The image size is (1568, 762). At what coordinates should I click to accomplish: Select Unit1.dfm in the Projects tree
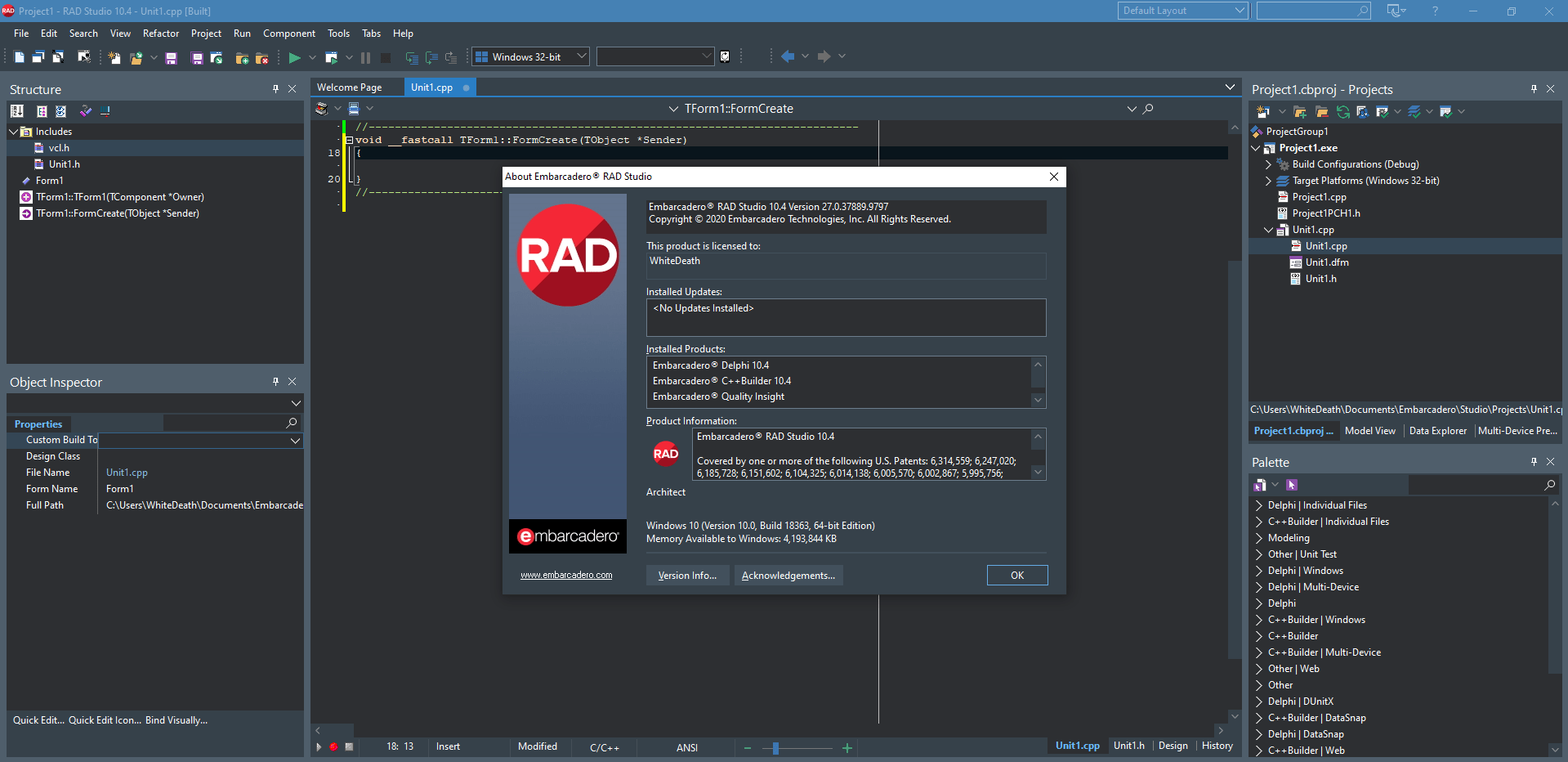(1327, 262)
